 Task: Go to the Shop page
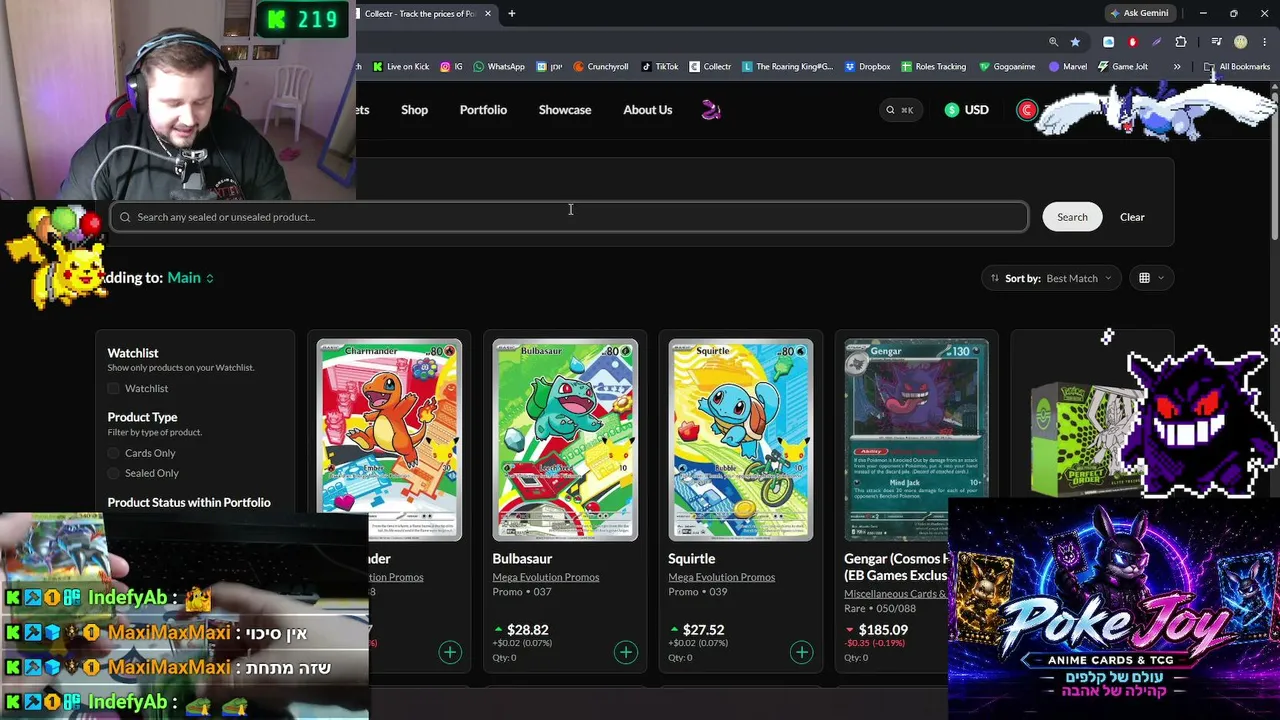click(414, 110)
